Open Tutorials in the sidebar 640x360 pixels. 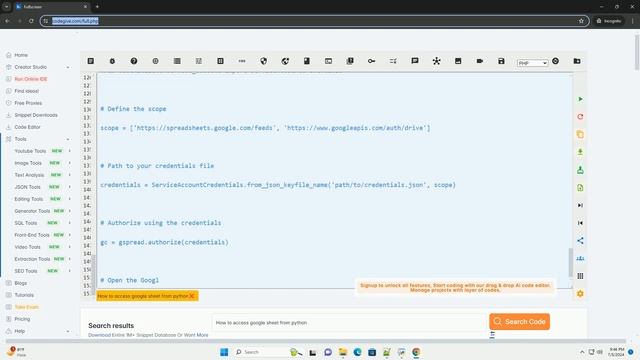coord(24,295)
